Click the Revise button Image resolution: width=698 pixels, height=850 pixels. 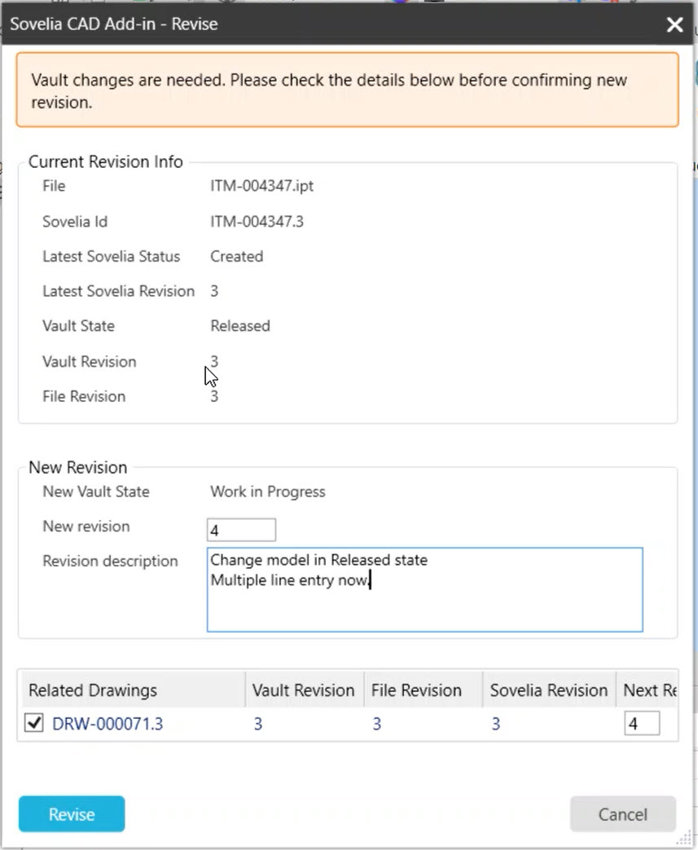(x=72, y=814)
